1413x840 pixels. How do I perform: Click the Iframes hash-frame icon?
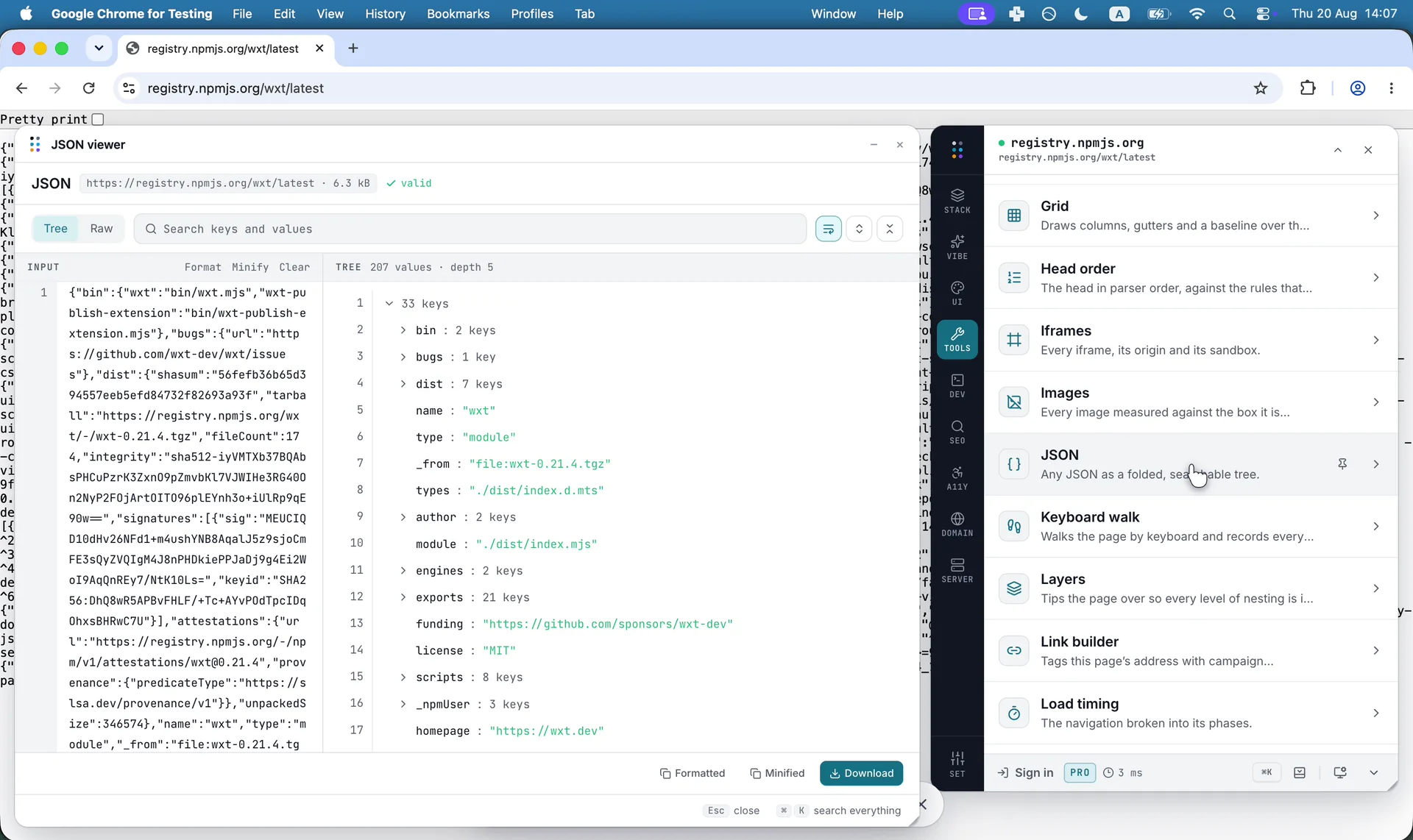pos(1013,340)
